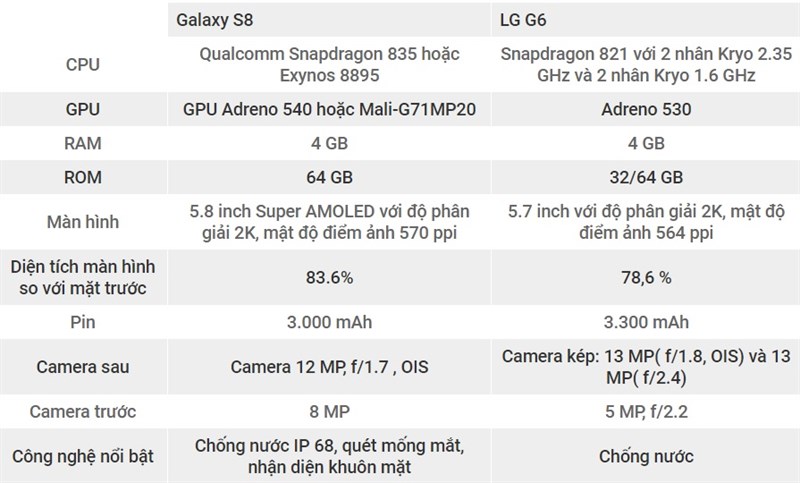Select the Camera 12 MP, f/1.7, OIS cell
This screenshot has width=800, height=483.
coord(328,366)
